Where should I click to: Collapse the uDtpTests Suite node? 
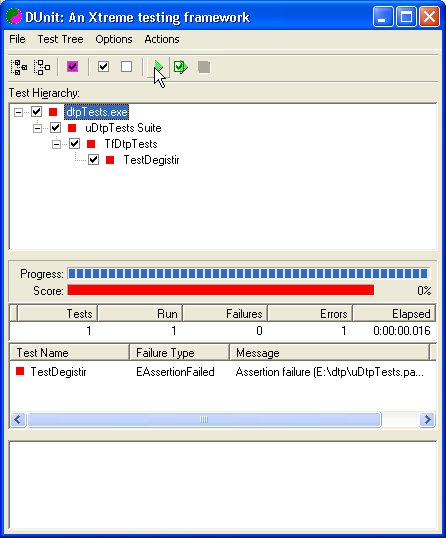37,128
